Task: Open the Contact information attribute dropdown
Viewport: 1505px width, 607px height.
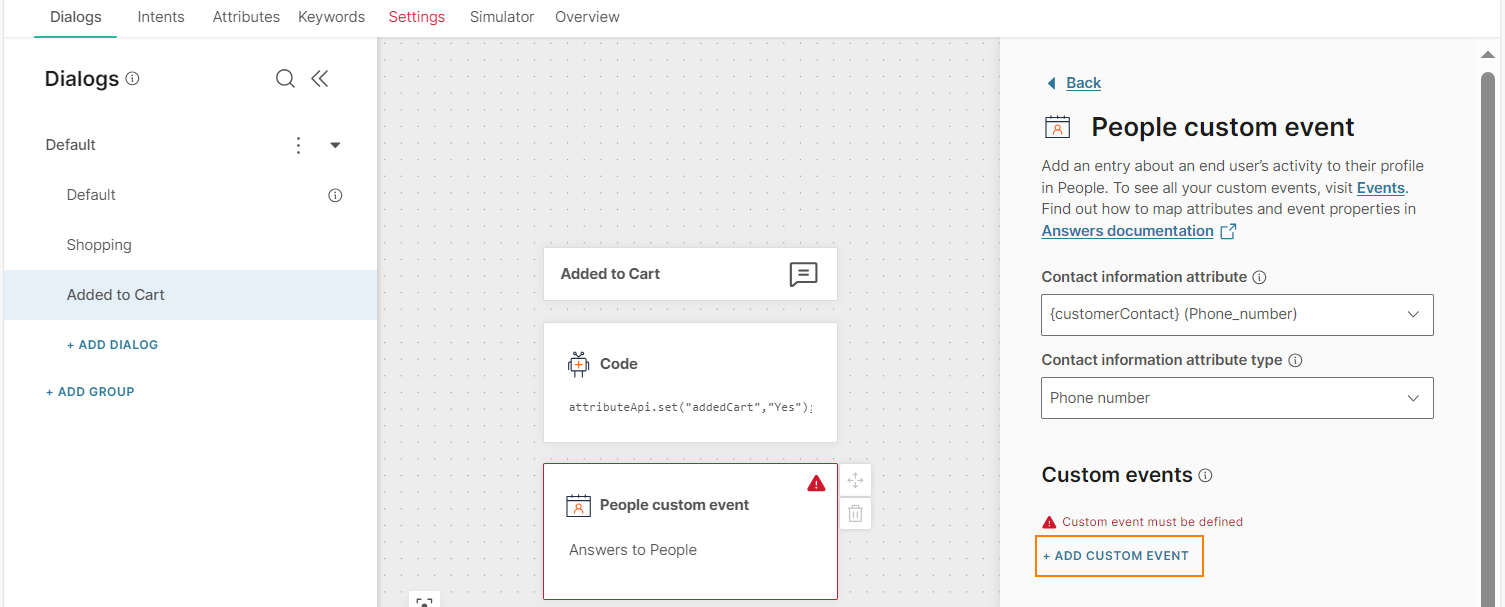Action: point(1237,314)
